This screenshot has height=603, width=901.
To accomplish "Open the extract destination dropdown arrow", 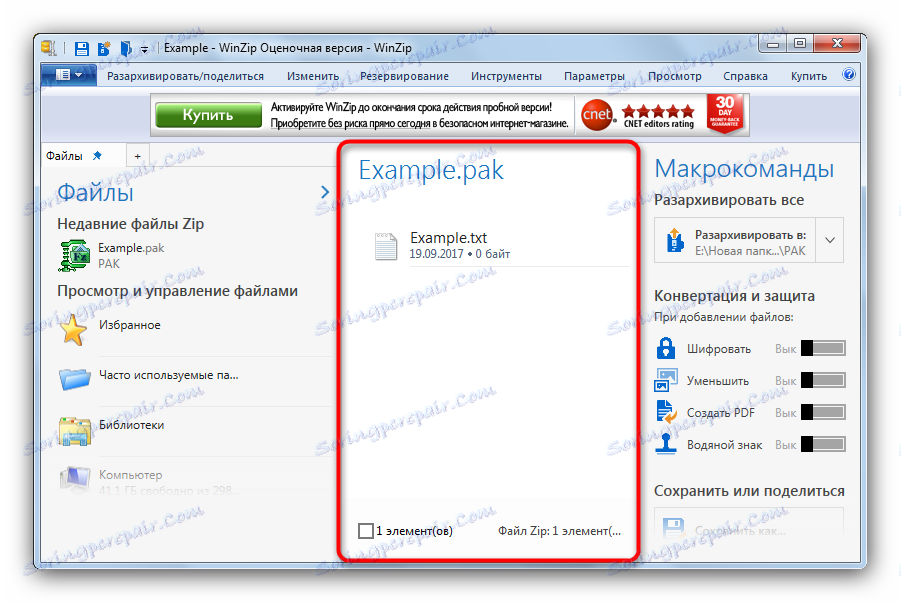I will pyautogui.click(x=830, y=240).
